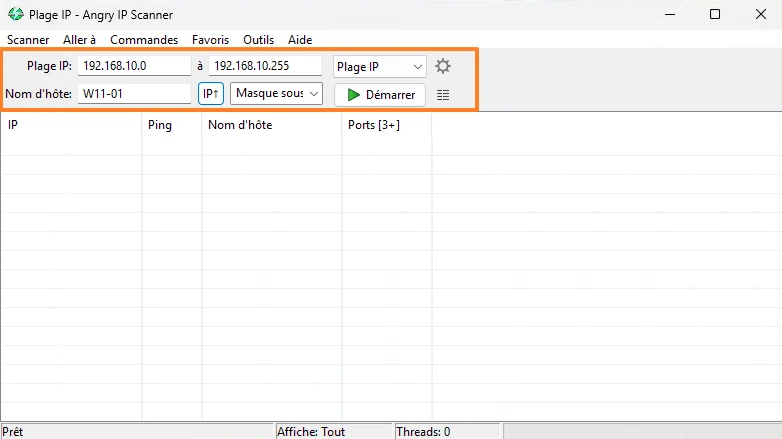
Task: Open preferences with the gear icon
Action: (x=443, y=66)
